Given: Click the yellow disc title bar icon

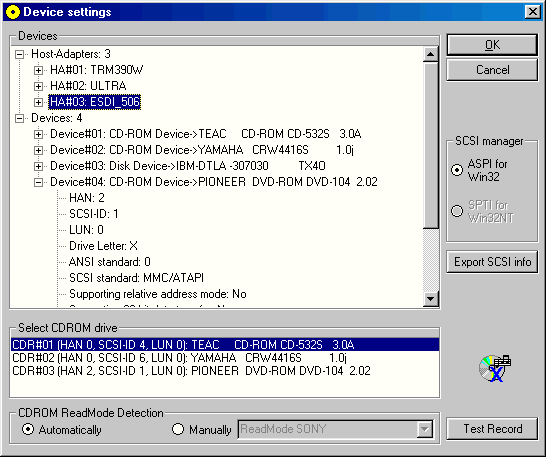Looking at the screenshot, I should (13, 12).
